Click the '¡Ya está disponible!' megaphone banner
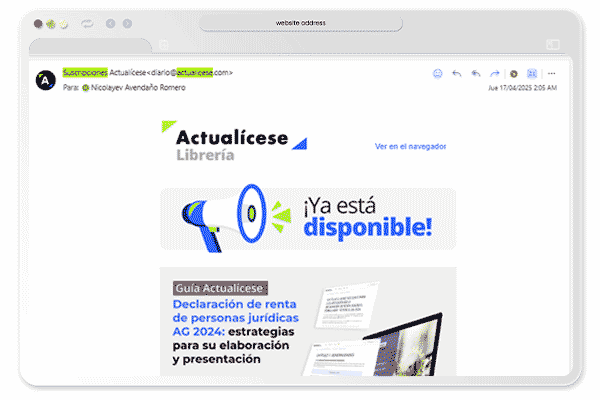Screen dimensions: 600x400 point(308,217)
